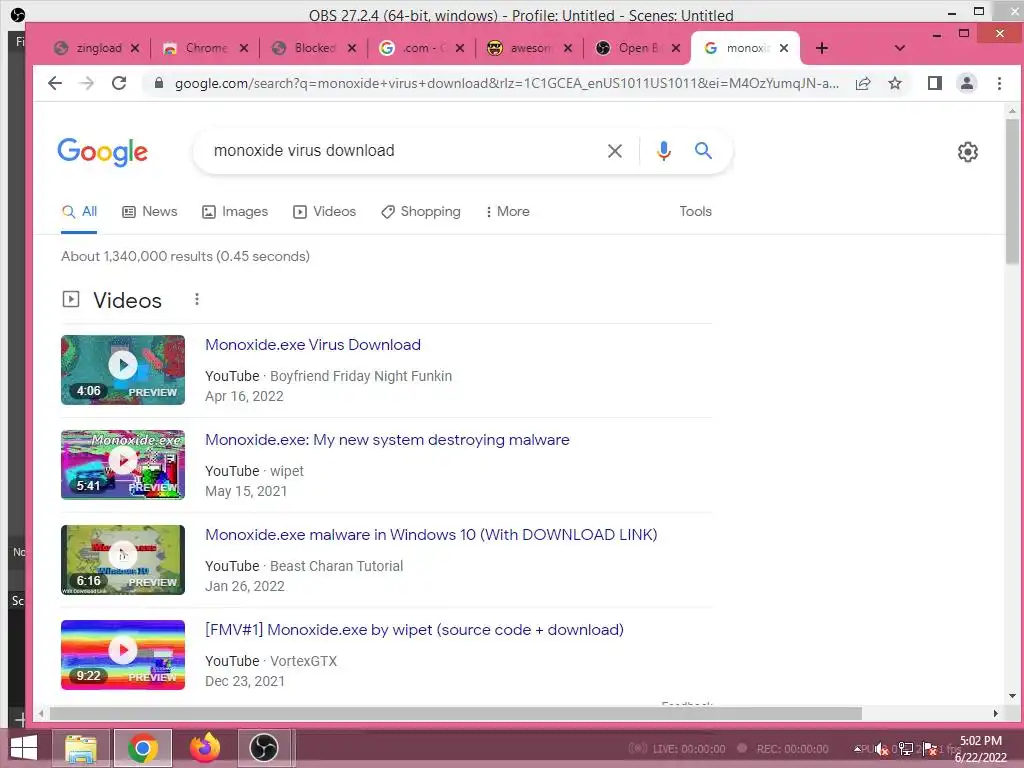
Task: Open Monoxide.exe Virus Download link
Action: point(313,345)
